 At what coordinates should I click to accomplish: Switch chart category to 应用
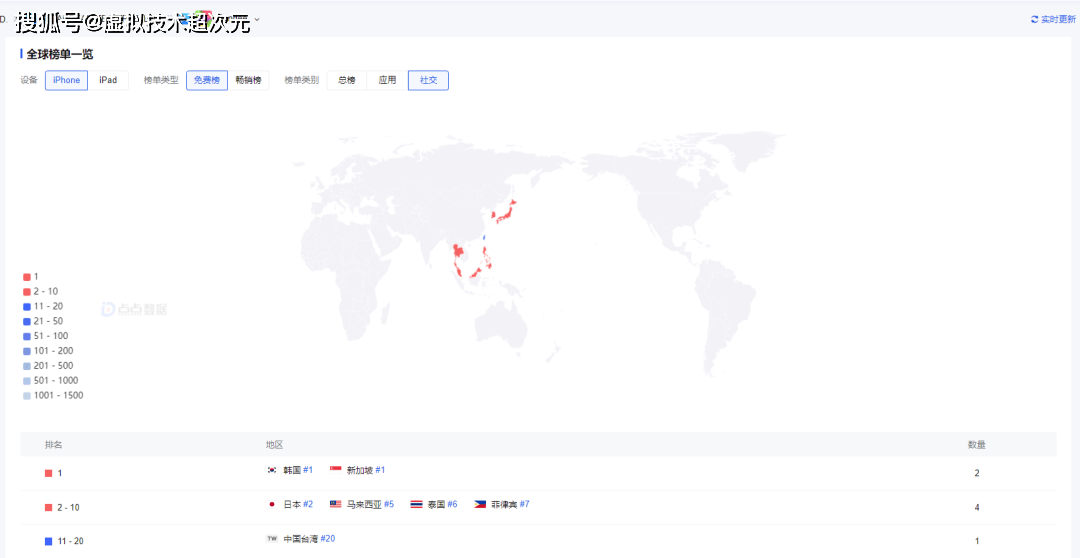387,80
